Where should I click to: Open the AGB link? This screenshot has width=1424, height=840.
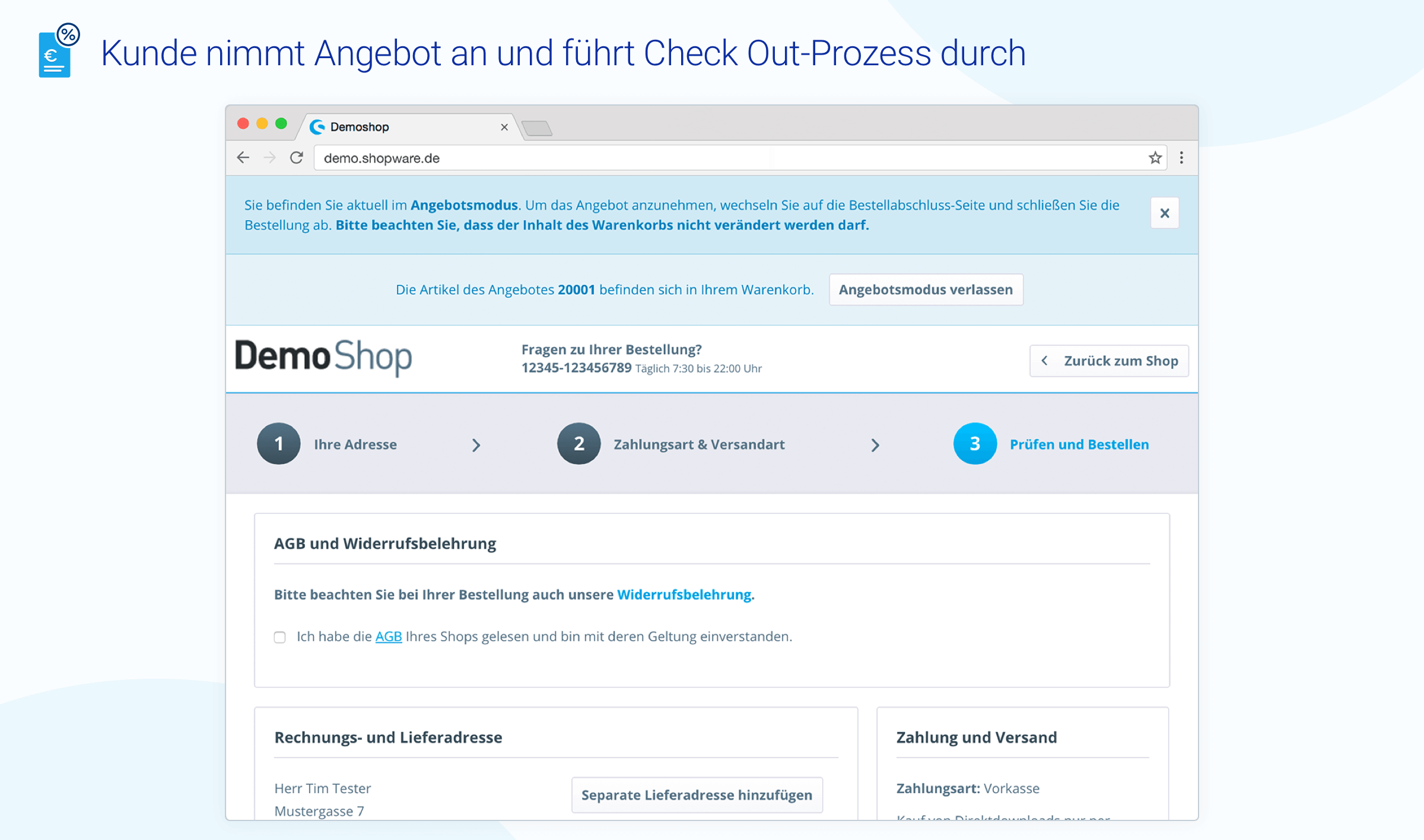pyautogui.click(x=389, y=637)
